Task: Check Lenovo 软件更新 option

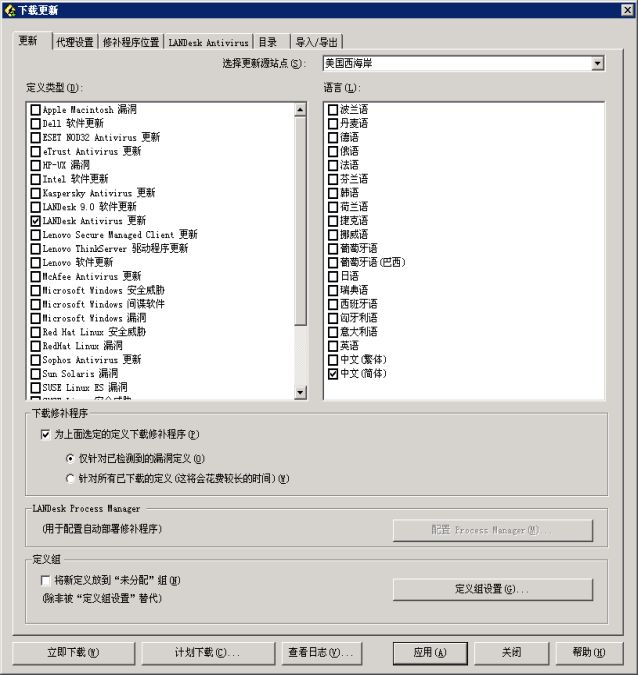Action: pos(36,263)
